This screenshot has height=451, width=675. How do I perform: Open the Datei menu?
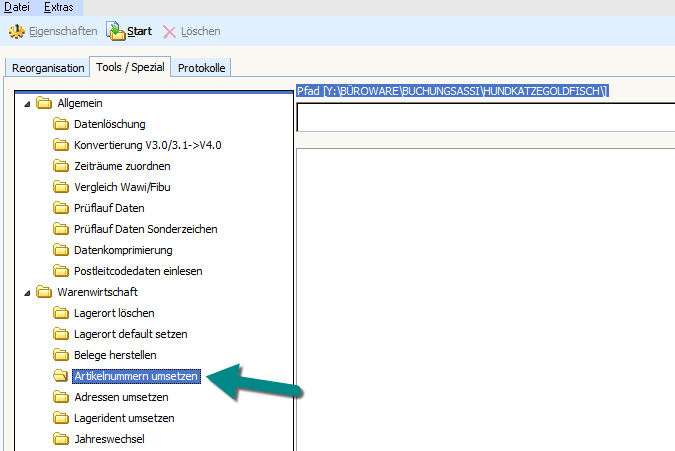(x=17, y=7)
